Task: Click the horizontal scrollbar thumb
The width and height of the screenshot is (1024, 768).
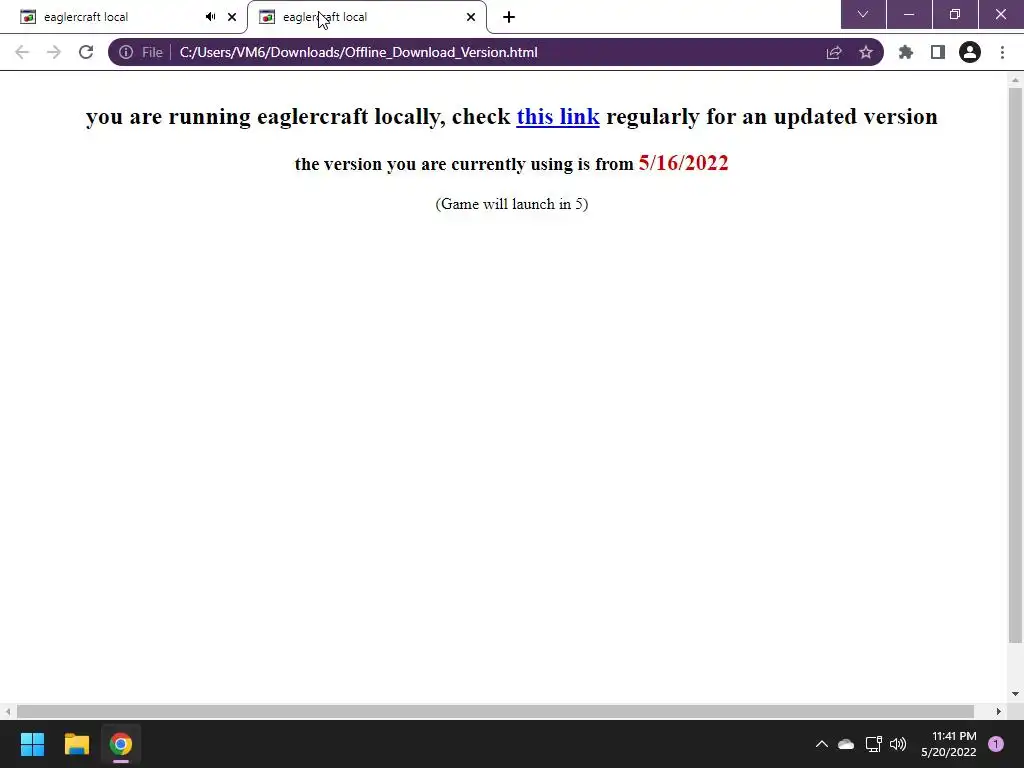Action: coord(495,711)
